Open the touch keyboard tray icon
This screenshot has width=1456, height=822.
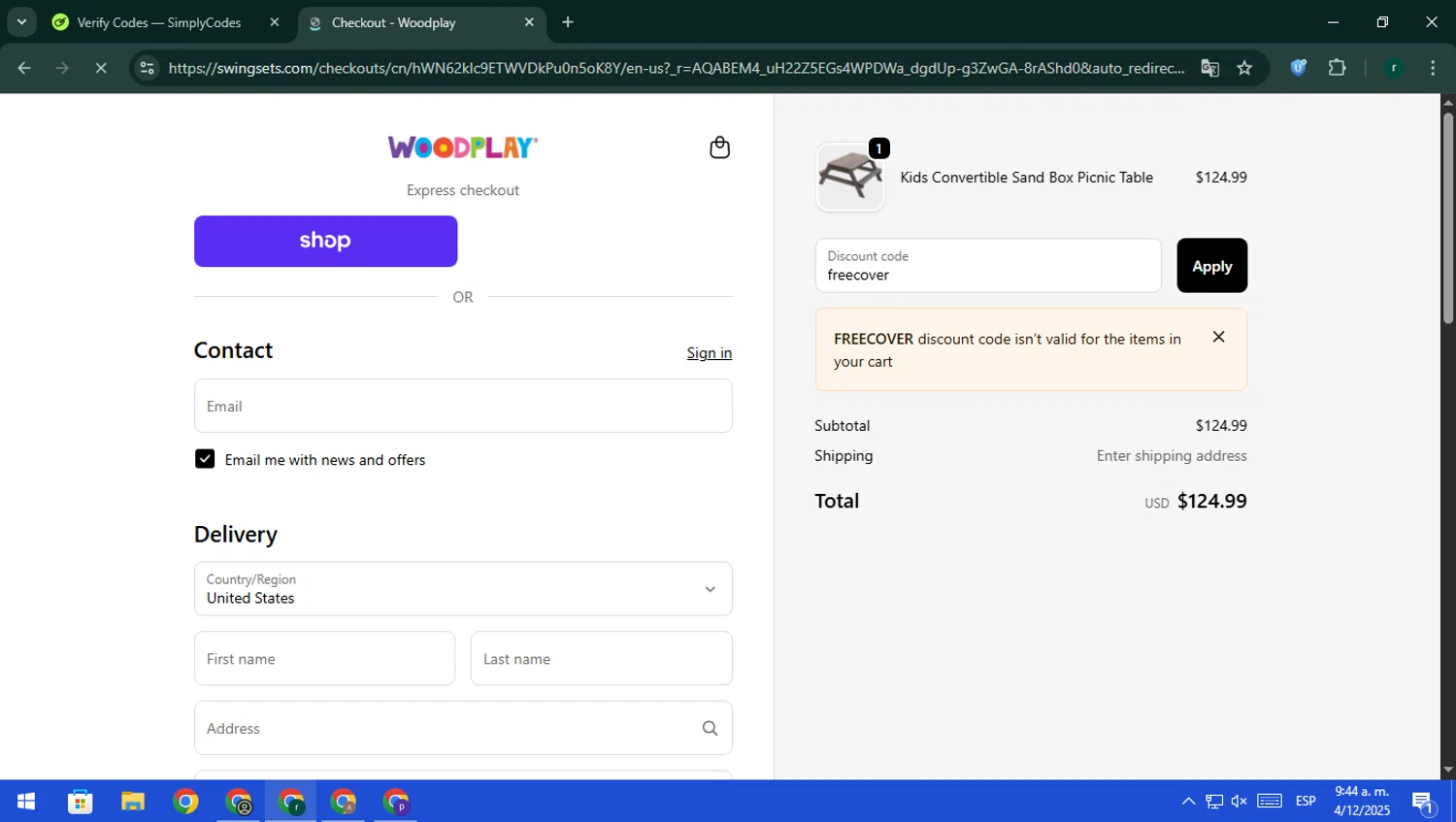[1270, 802]
